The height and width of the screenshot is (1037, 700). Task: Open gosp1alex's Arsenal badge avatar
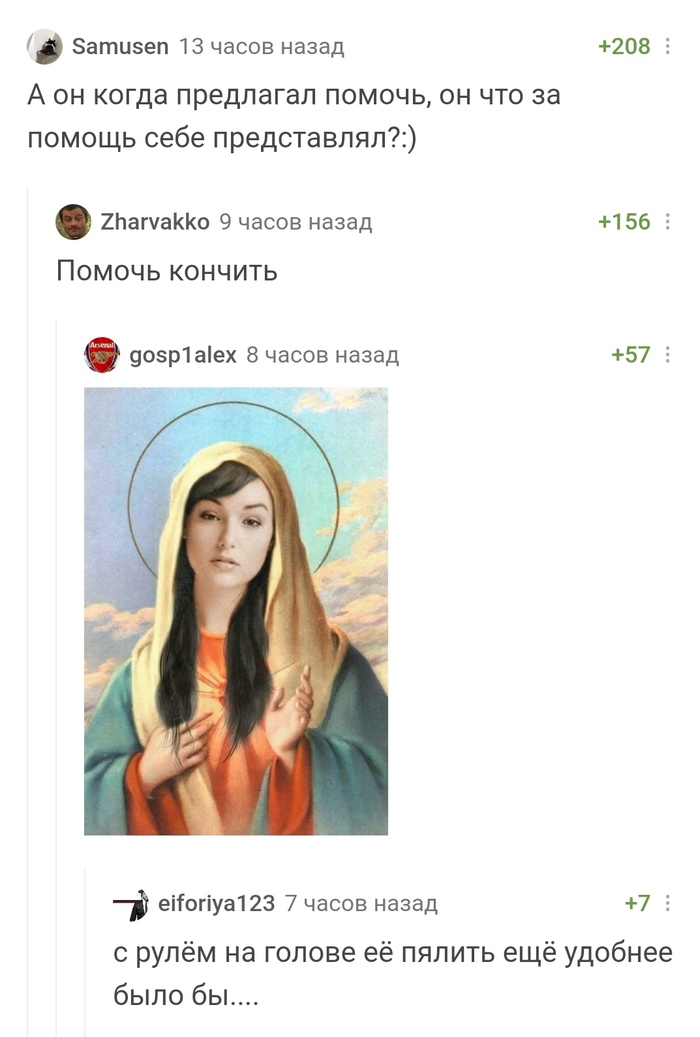[x=102, y=354]
